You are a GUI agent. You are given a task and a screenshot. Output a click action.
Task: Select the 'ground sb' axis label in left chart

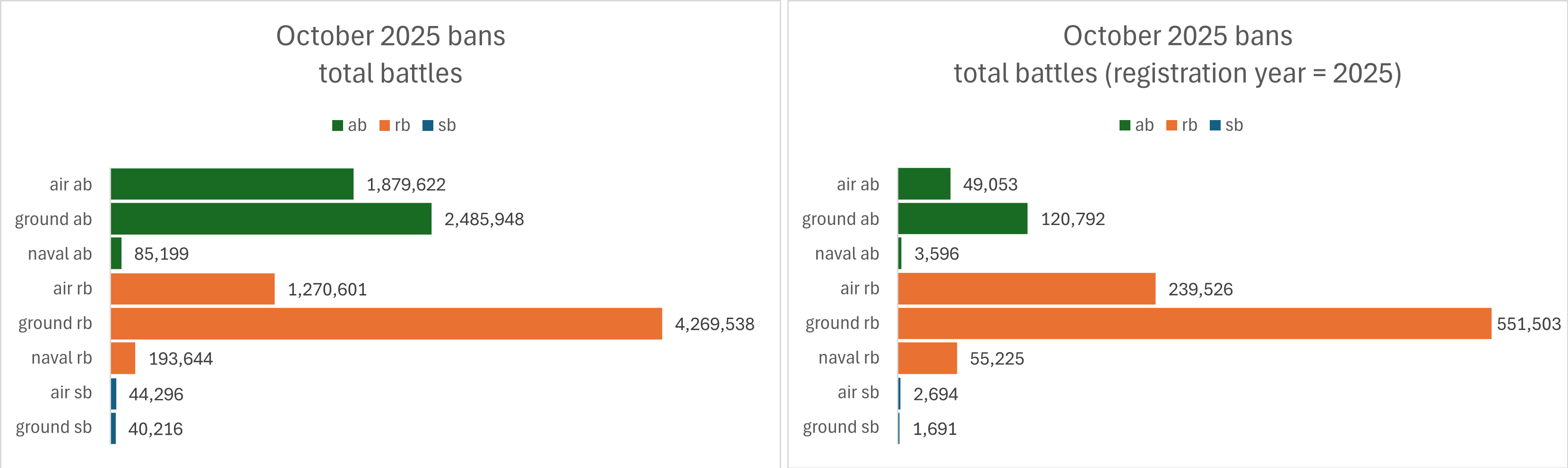tap(53, 428)
